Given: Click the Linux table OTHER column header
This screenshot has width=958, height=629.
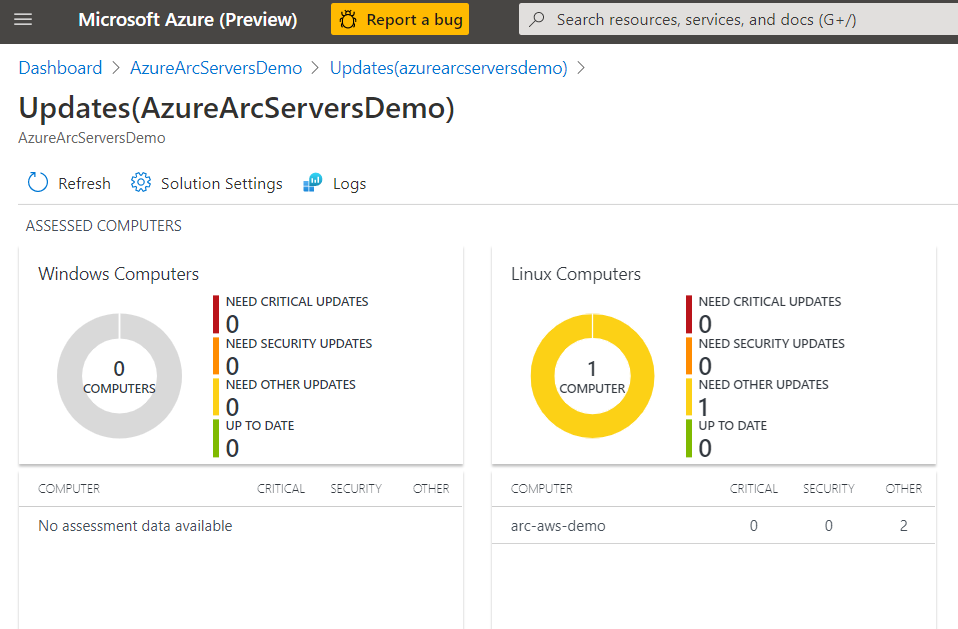Looking at the screenshot, I should point(904,489).
